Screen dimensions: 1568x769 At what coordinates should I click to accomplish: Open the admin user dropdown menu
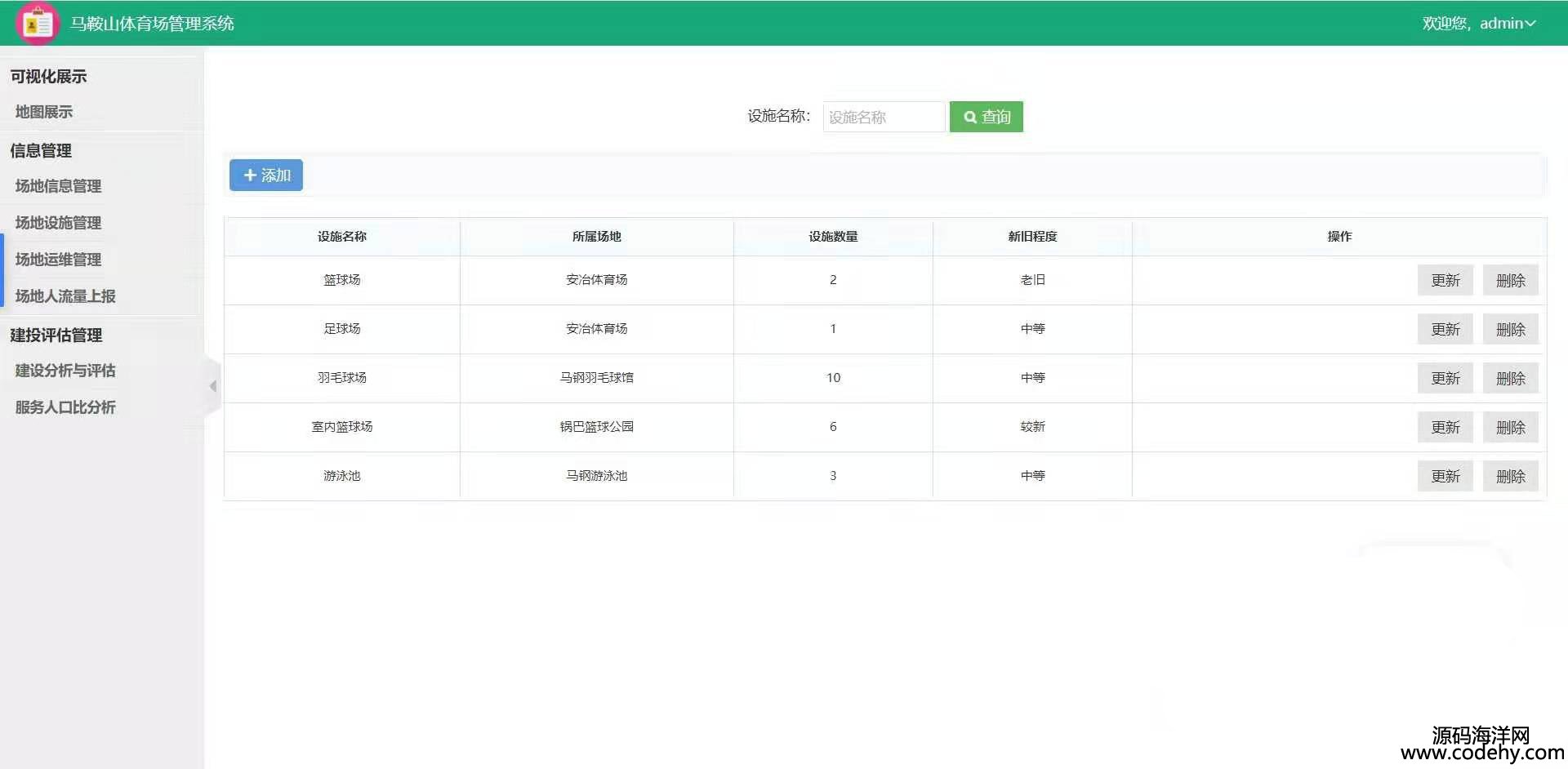pos(1478,24)
